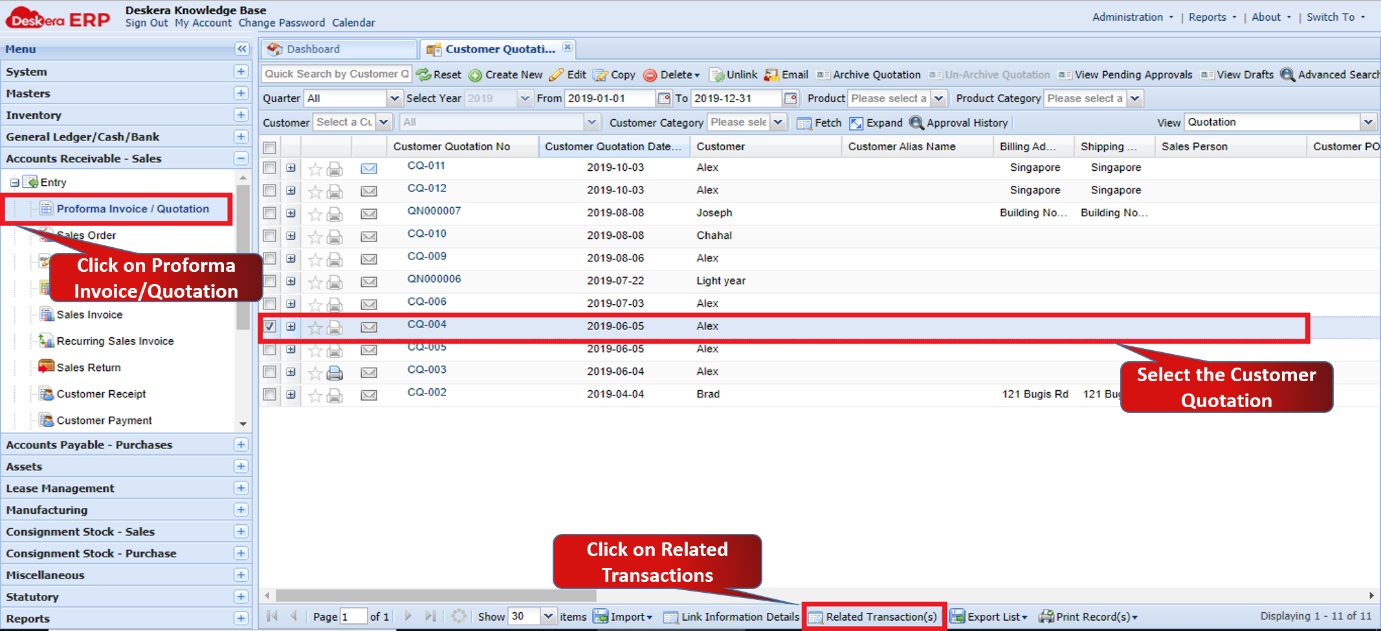Open the Product Category dropdown
Image resolution: width=1381 pixels, height=631 pixels.
(x=1134, y=99)
